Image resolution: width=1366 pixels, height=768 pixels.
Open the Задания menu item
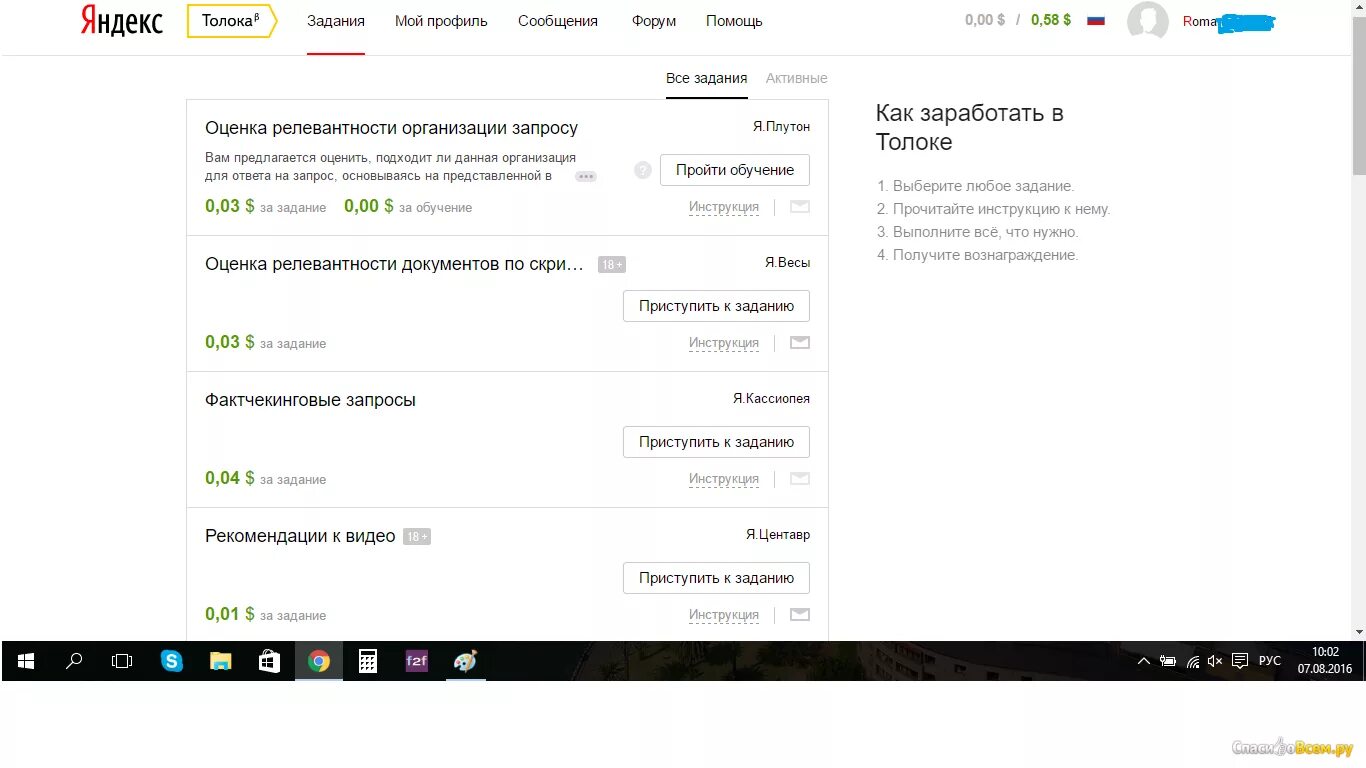pyautogui.click(x=336, y=21)
